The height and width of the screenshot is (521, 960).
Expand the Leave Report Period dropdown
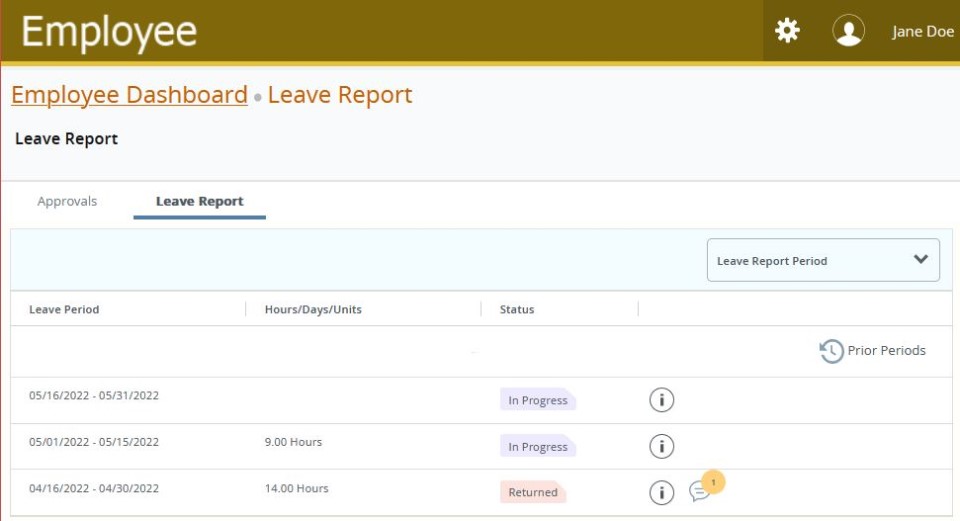(822, 260)
